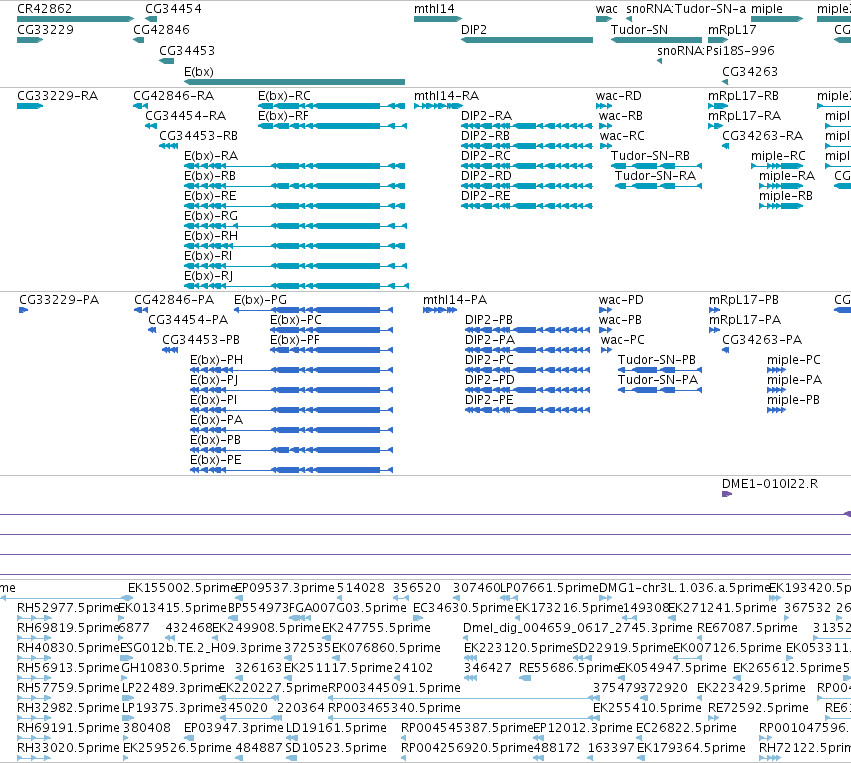The image size is (851, 763).
Task: Select EST RH52977.5prime
Action: coord(68,608)
